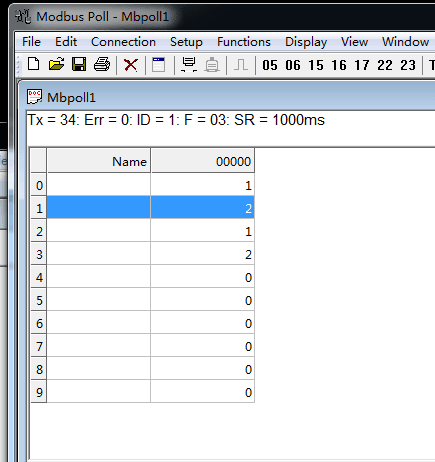This screenshot has height=462, width=435.
Task: Click value cell of register 5
Action: click(x=203, y=300)
